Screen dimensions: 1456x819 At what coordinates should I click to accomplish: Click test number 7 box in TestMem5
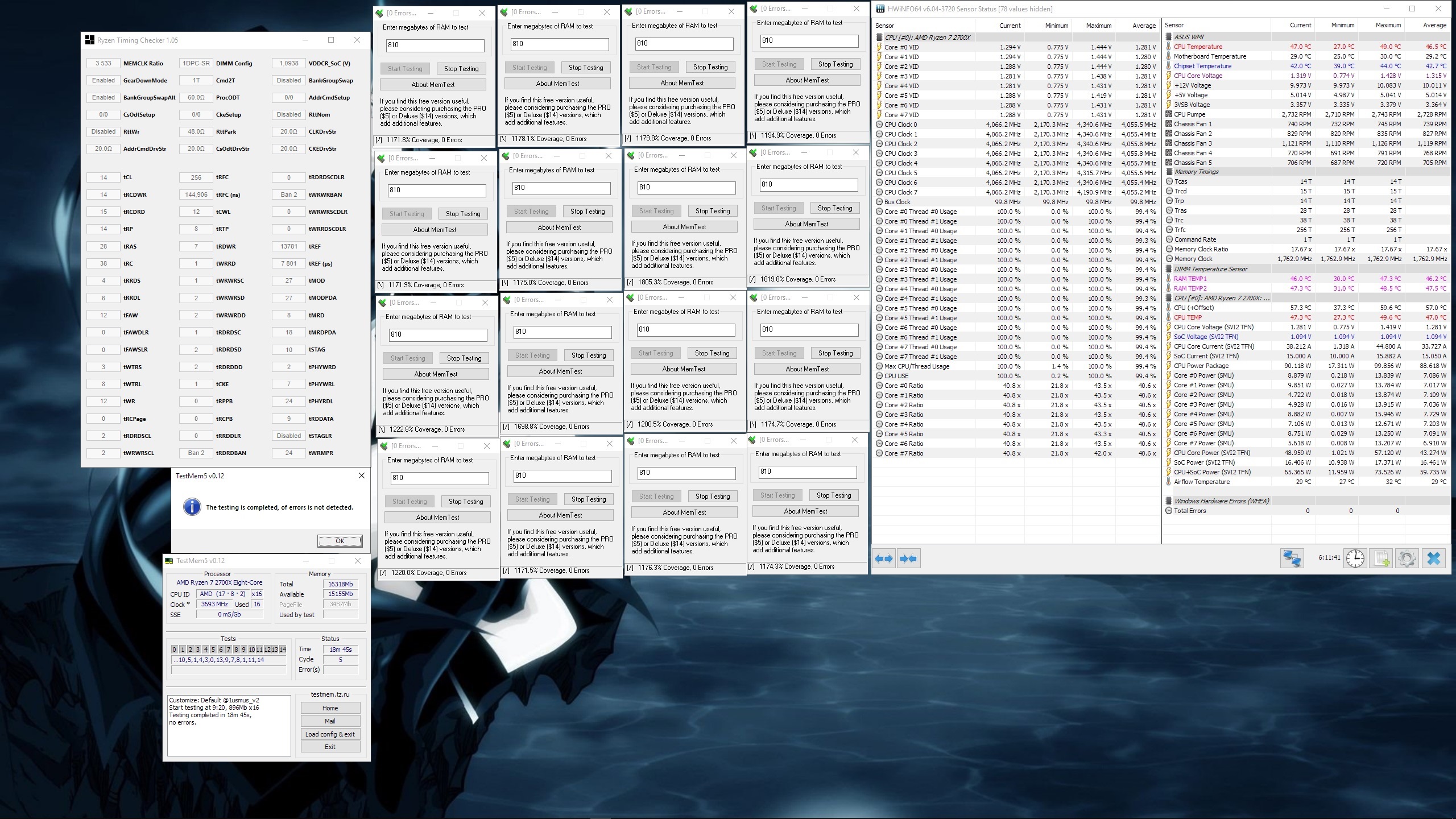229,650
